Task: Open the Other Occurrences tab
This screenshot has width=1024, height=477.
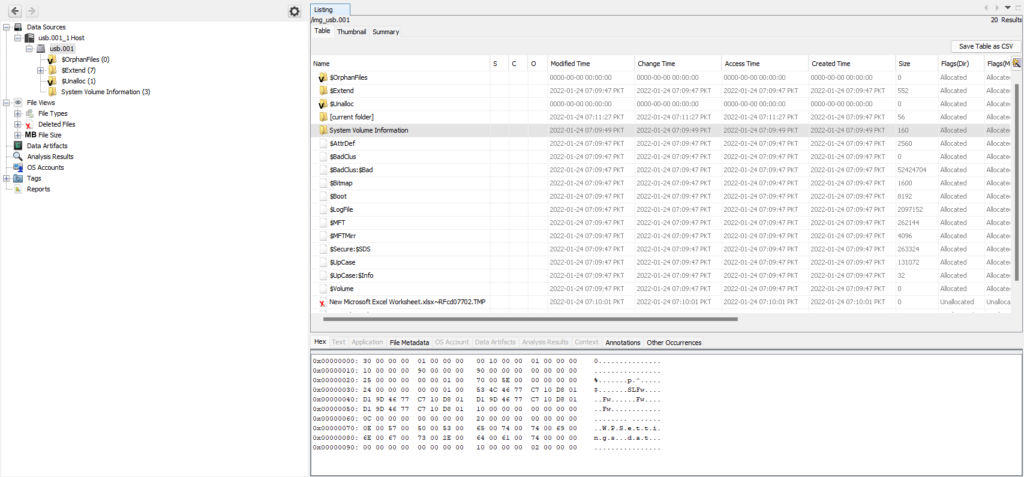Action: pyautogui.click(x=674, y=342)
